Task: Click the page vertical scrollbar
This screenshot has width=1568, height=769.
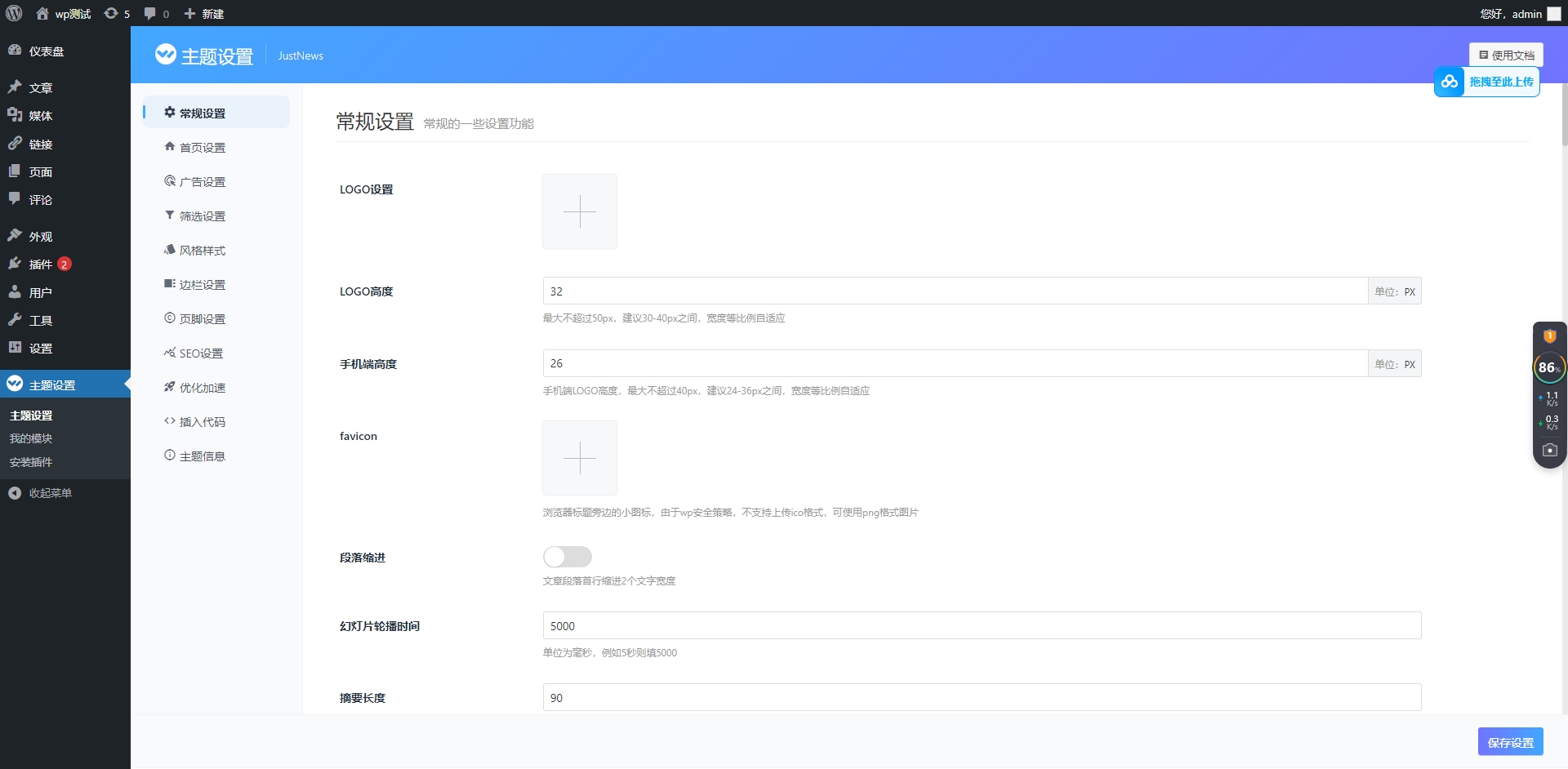Action: click(x=1564, y=114)
